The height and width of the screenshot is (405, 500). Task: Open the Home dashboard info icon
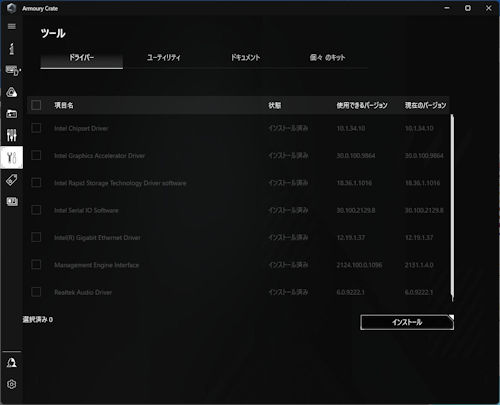(x=12, y=49)
